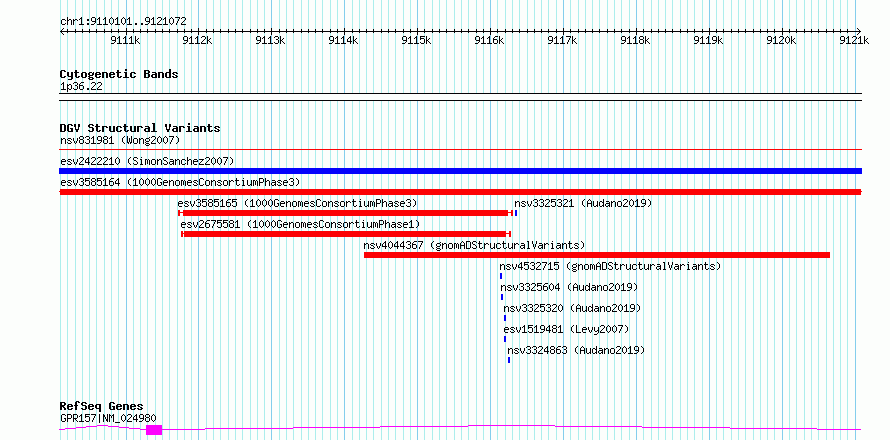Click the nsv3324863 (Audano2019) label
The width and height of the screenshot is (890, 440).
click(576, 350)
